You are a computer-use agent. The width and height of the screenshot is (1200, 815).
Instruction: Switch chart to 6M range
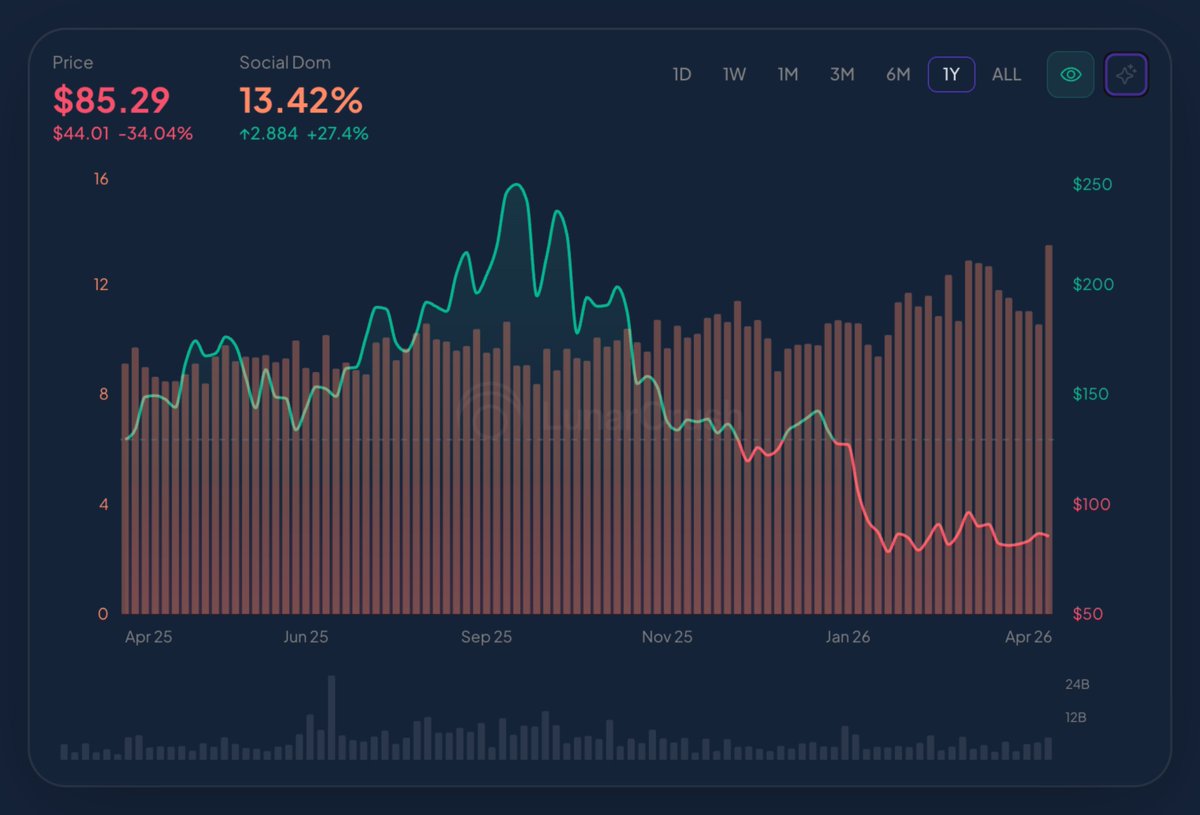[898, 75]
